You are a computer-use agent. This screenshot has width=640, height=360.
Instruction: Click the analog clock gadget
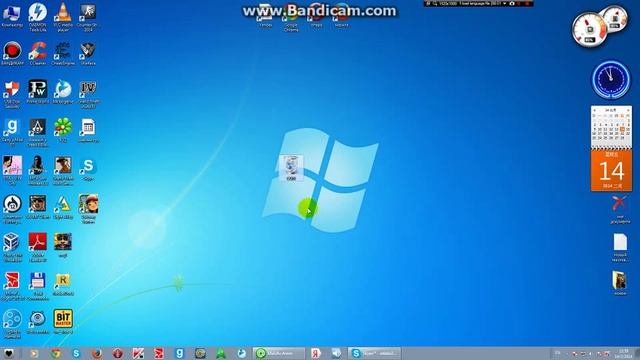coord(611,80)
